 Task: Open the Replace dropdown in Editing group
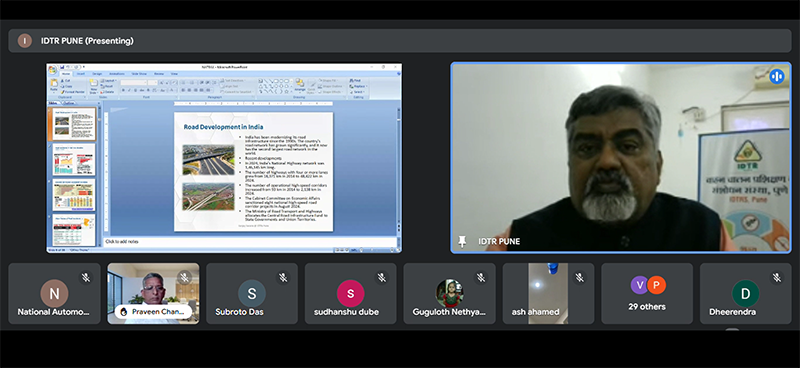(x=359, y=86)
